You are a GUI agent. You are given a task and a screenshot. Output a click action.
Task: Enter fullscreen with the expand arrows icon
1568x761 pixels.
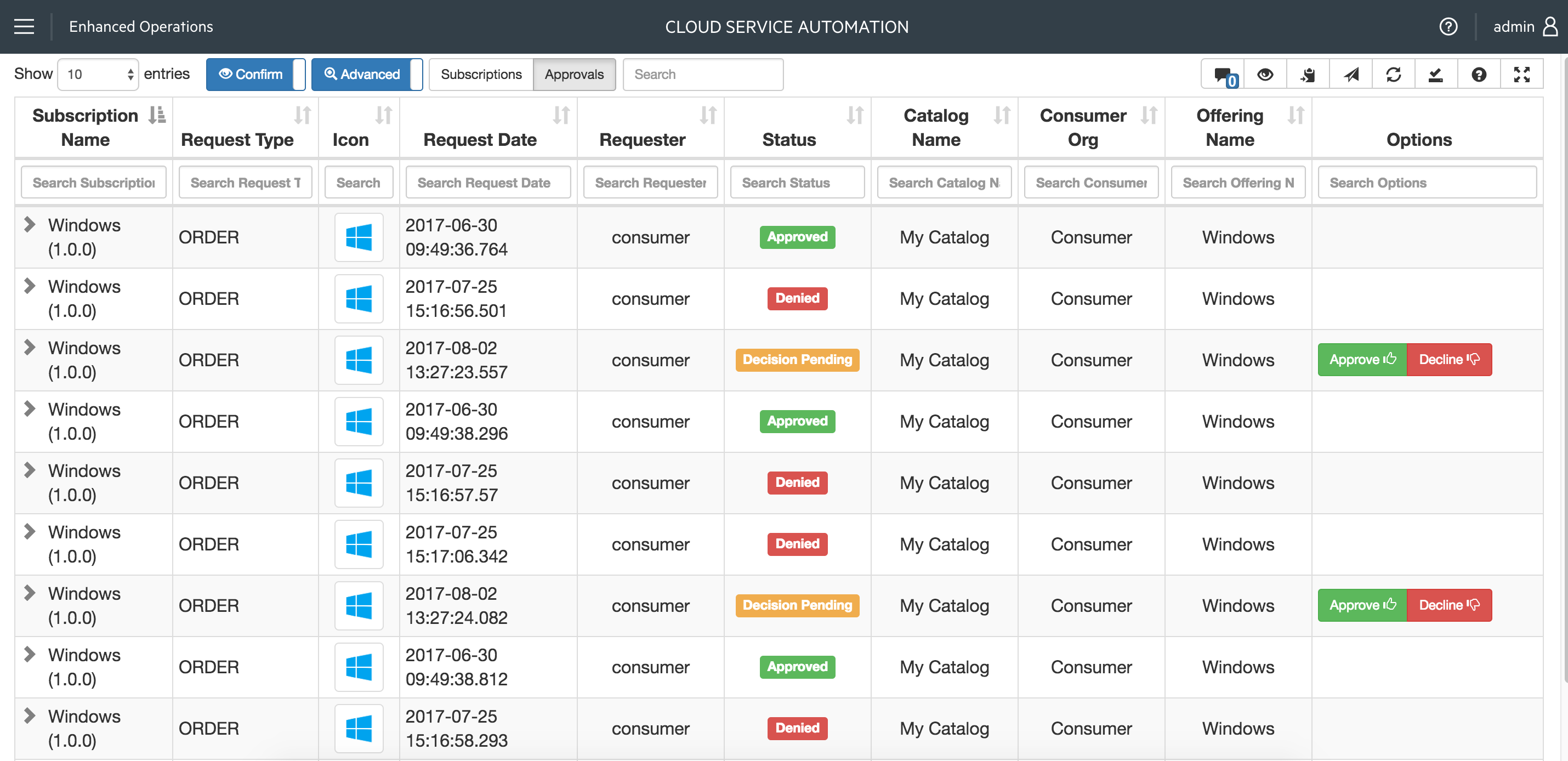[x=1521, y=75]
